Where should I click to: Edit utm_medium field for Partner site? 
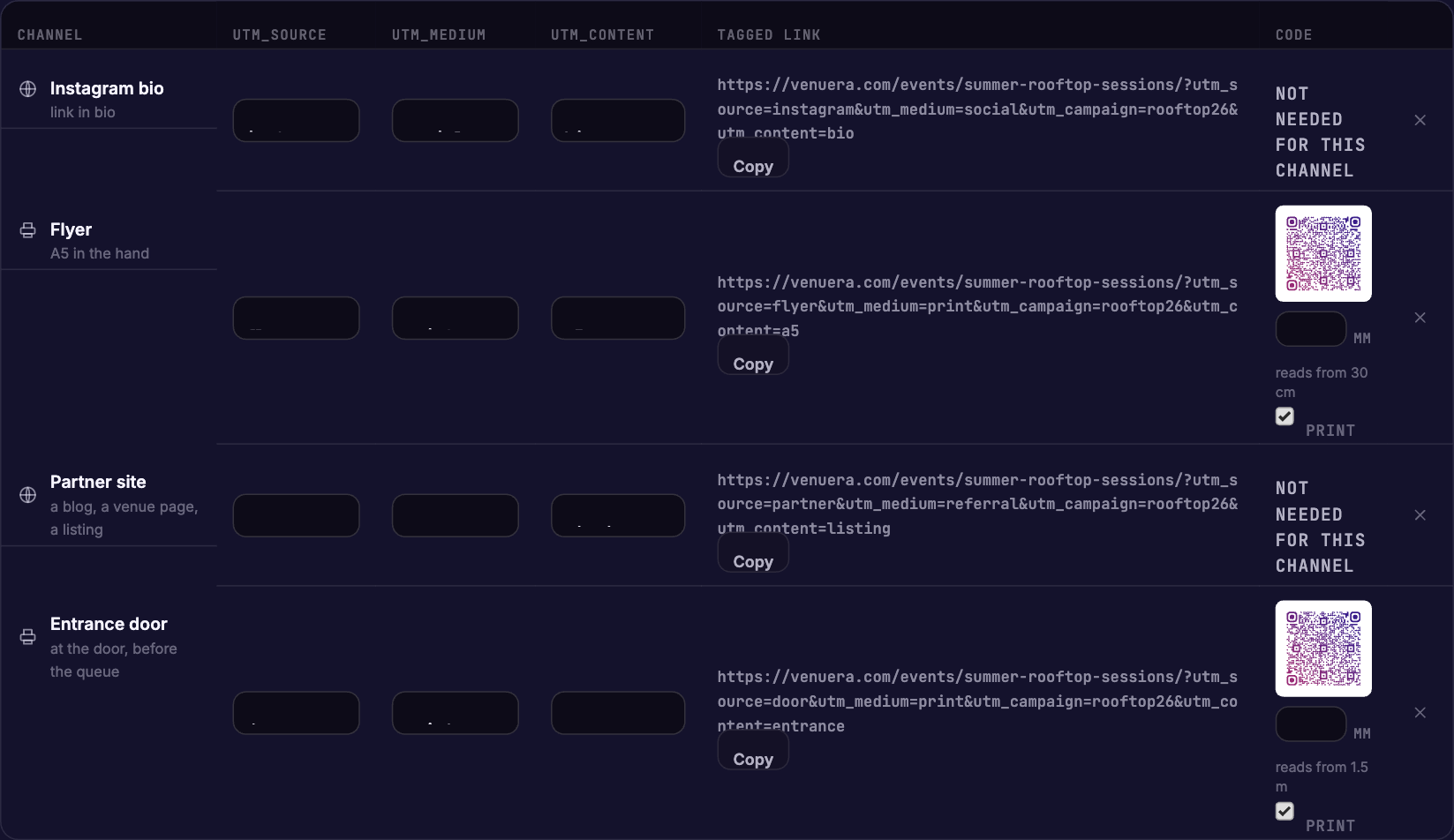point(455,515)
